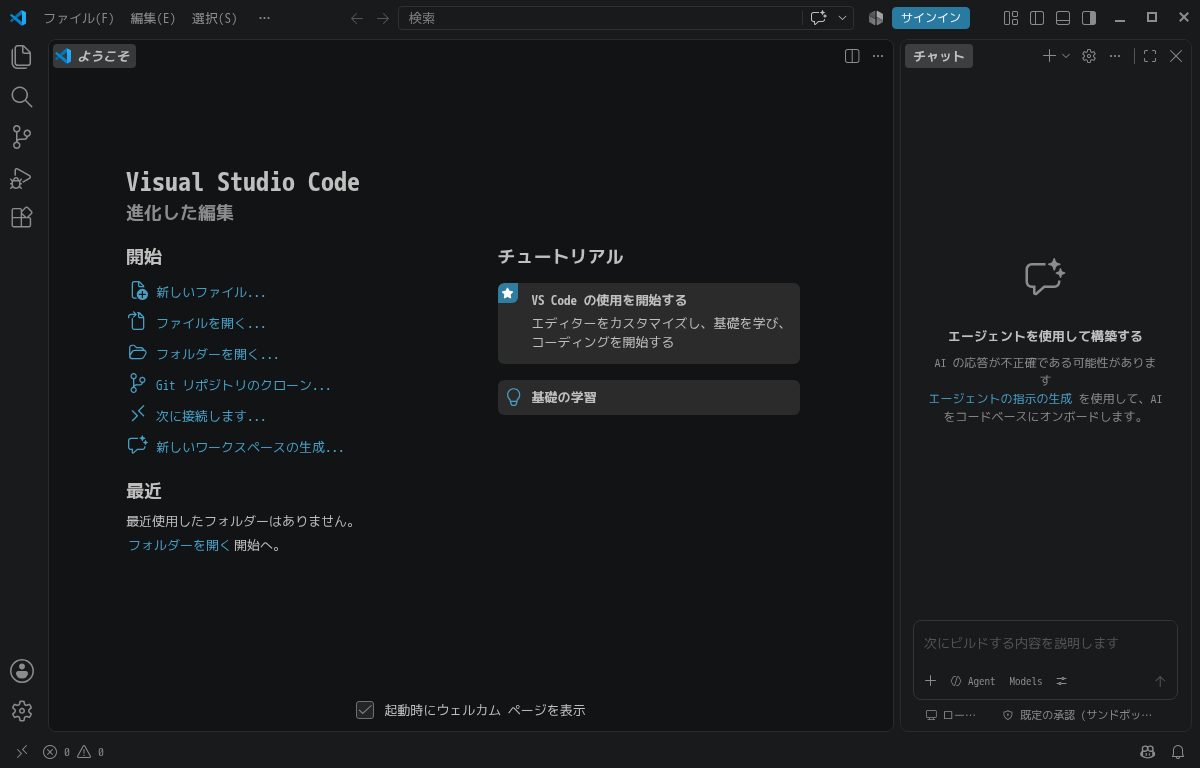Maximize the chat panel
Screen dimensions: 1200x768
click(x=1150, y=56)
